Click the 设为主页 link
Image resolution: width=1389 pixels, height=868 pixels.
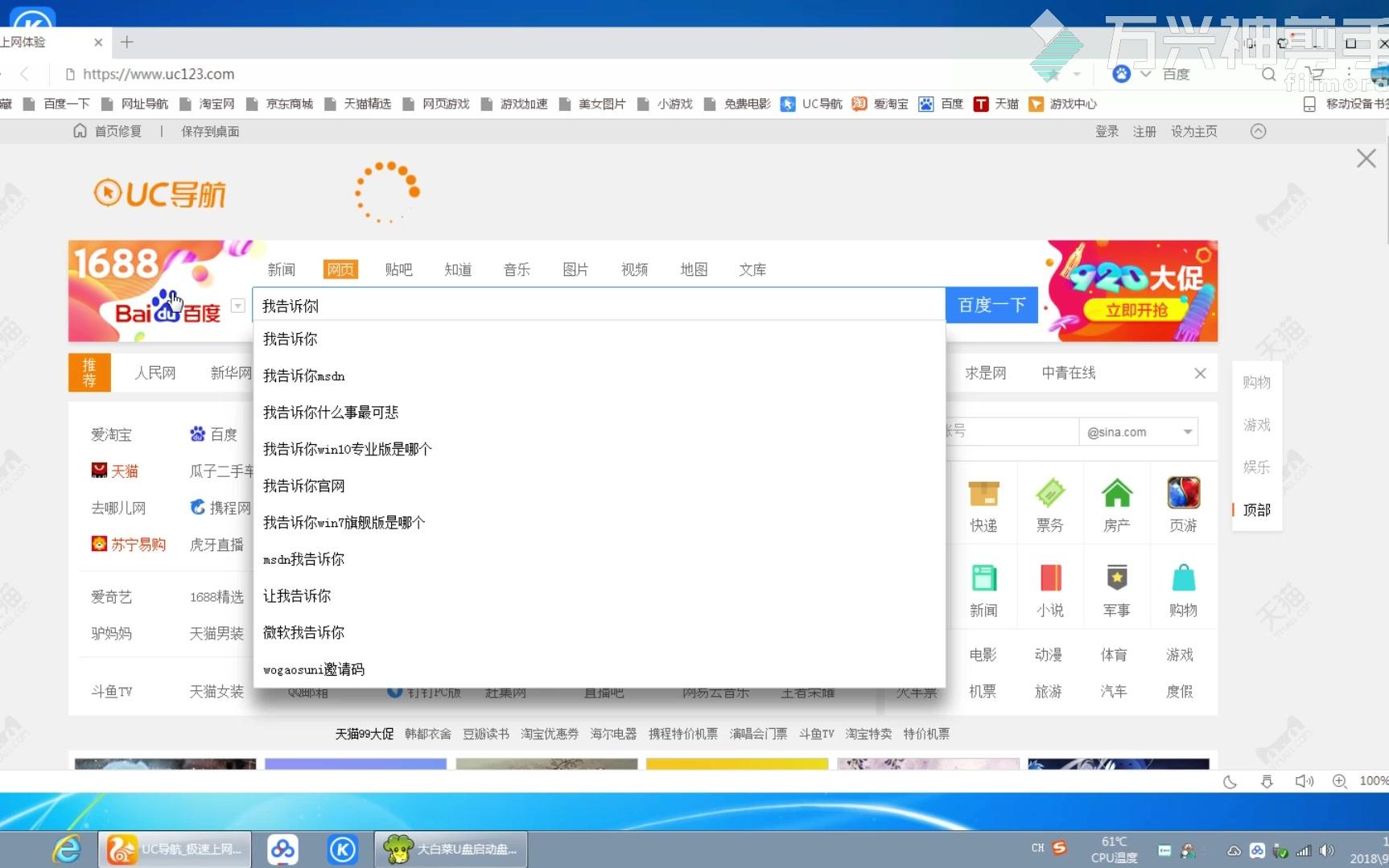[1194, 131]
